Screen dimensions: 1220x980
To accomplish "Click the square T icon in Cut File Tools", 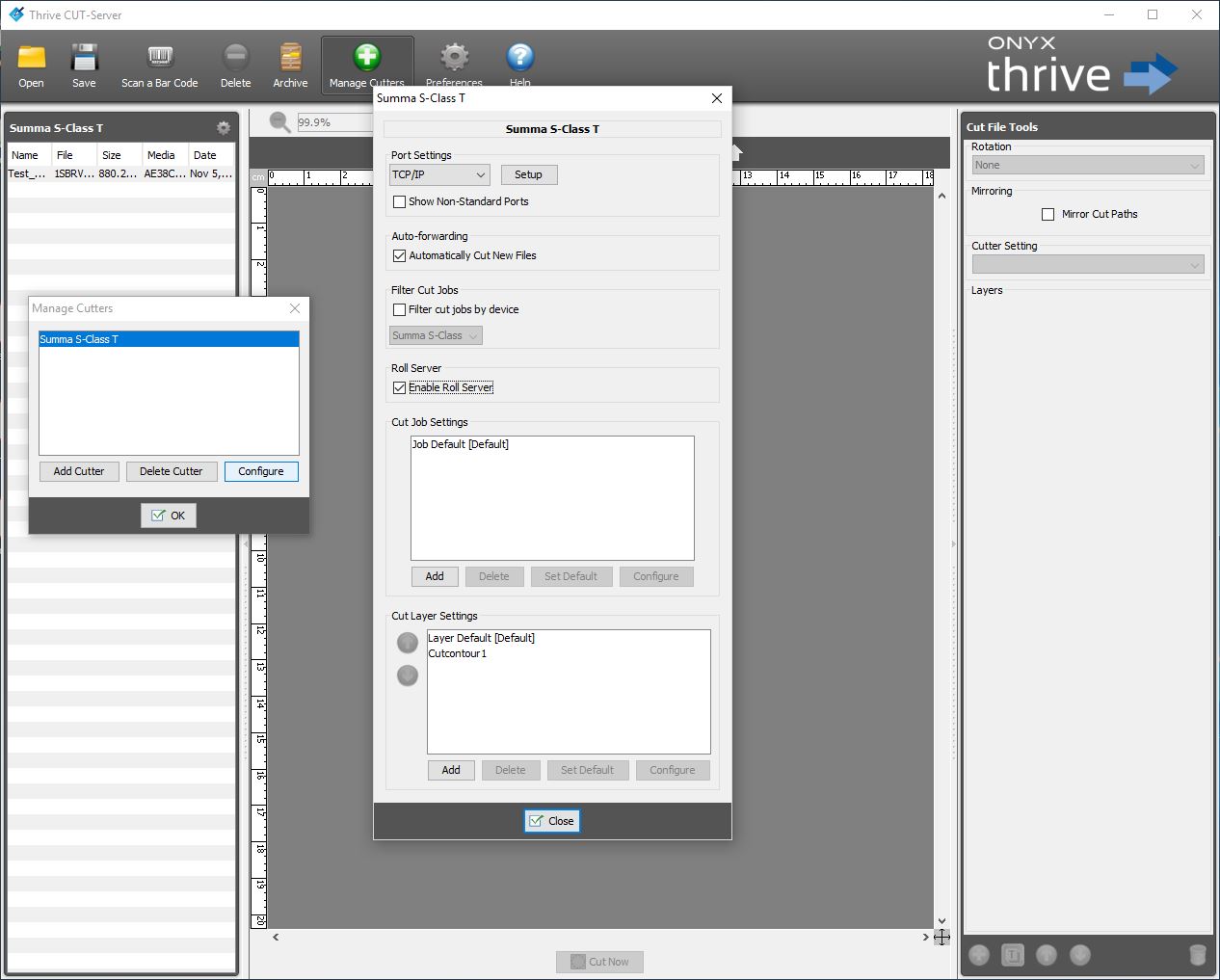I will click(x=1013, y=955).
